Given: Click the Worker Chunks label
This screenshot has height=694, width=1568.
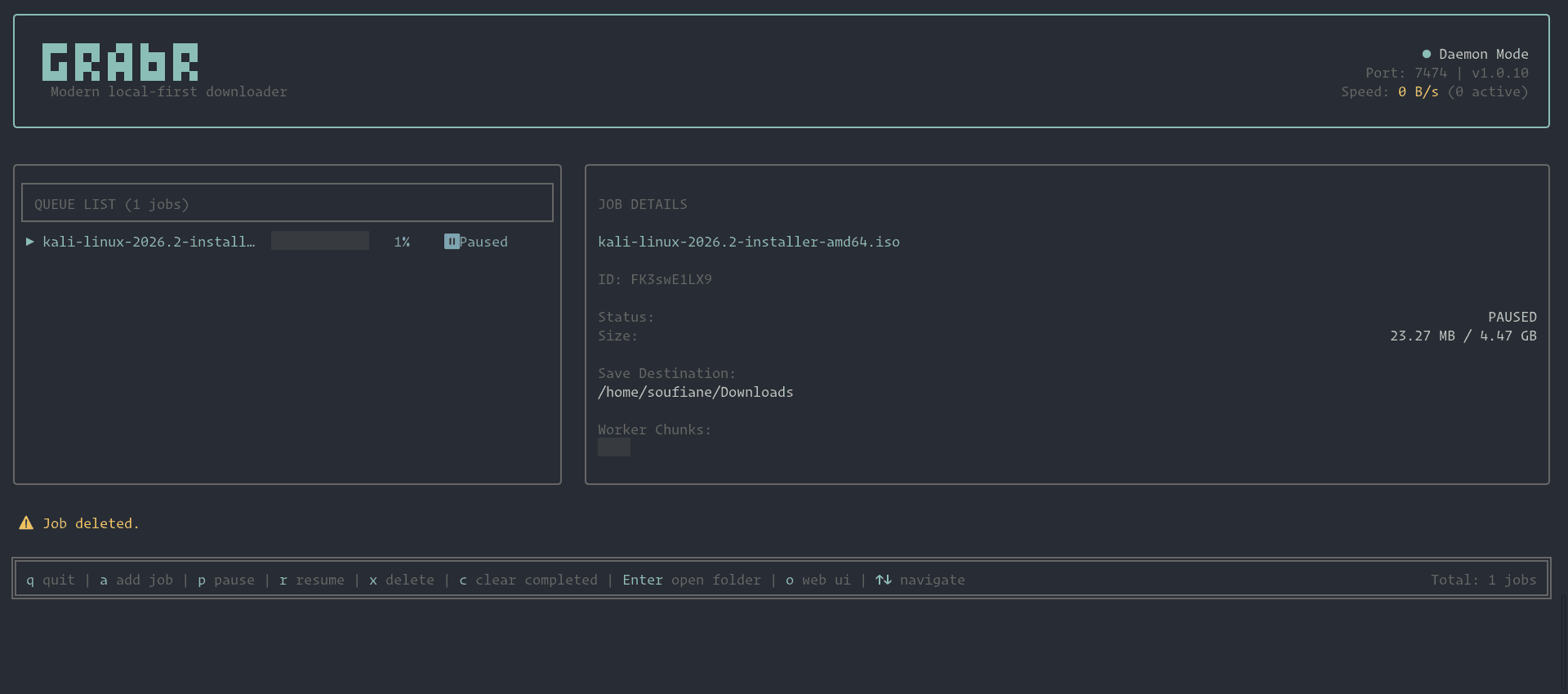Looking at the screenshot, I should pos(655,429).
